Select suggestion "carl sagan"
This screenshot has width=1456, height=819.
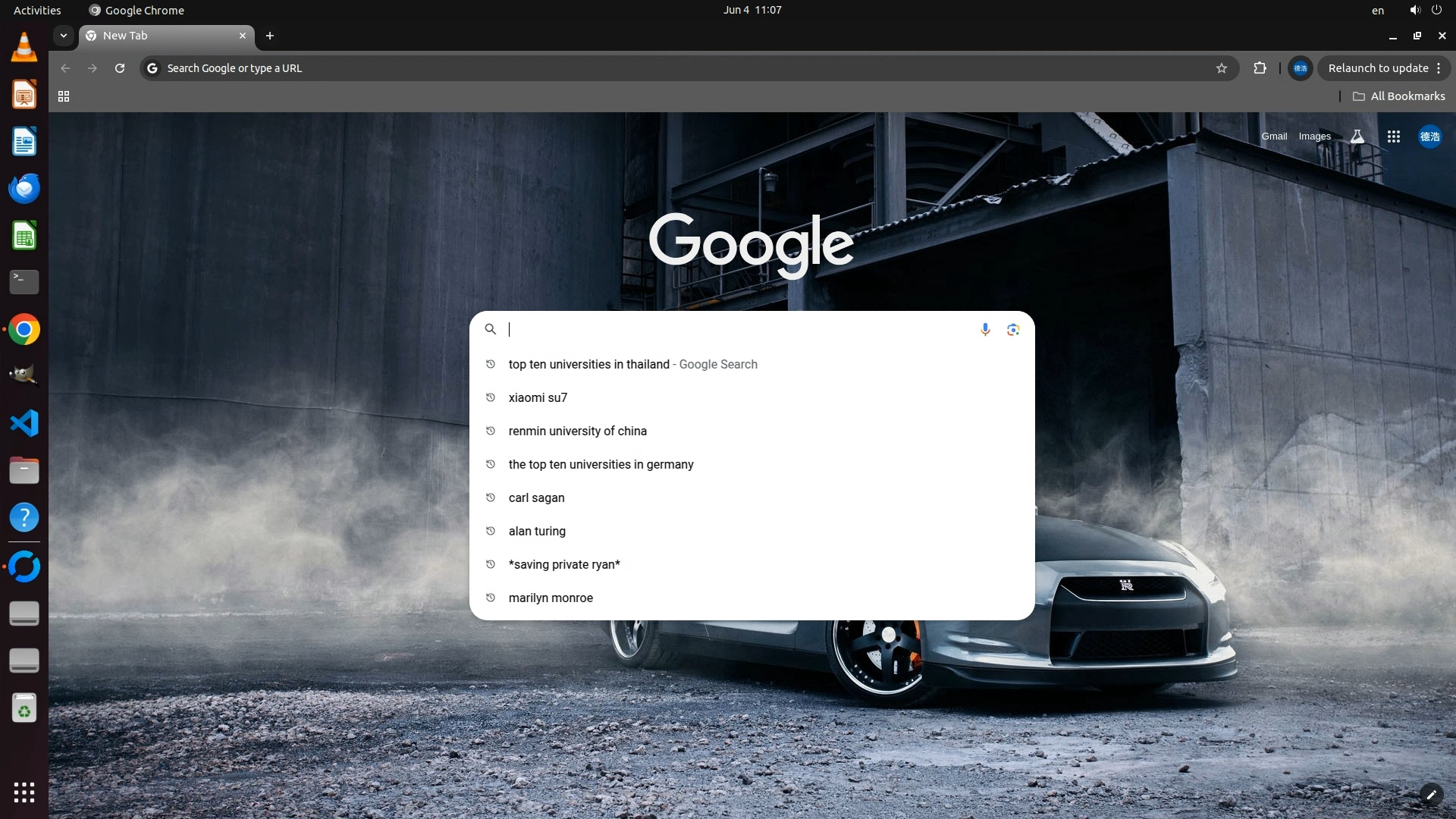(x=536, y=497)
